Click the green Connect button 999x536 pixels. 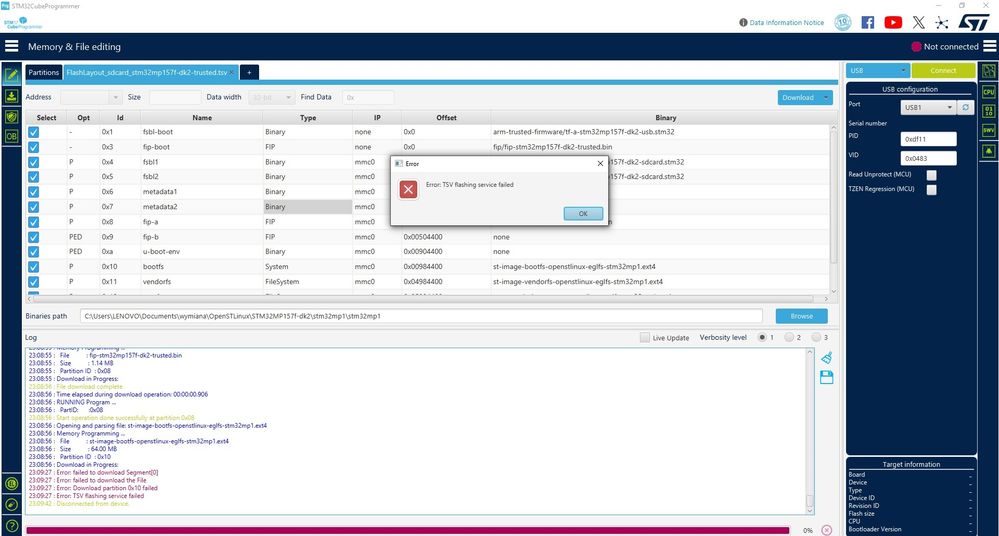click(943, 70)
